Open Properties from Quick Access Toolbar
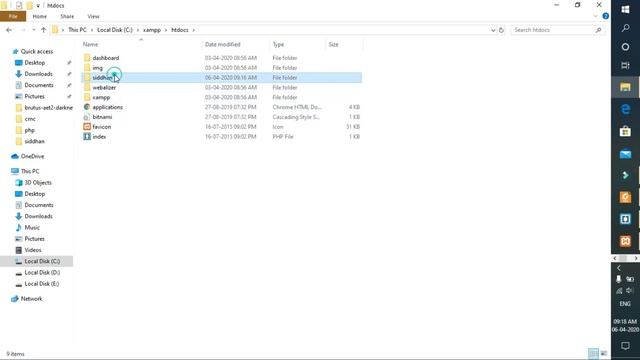 point(19,5)
